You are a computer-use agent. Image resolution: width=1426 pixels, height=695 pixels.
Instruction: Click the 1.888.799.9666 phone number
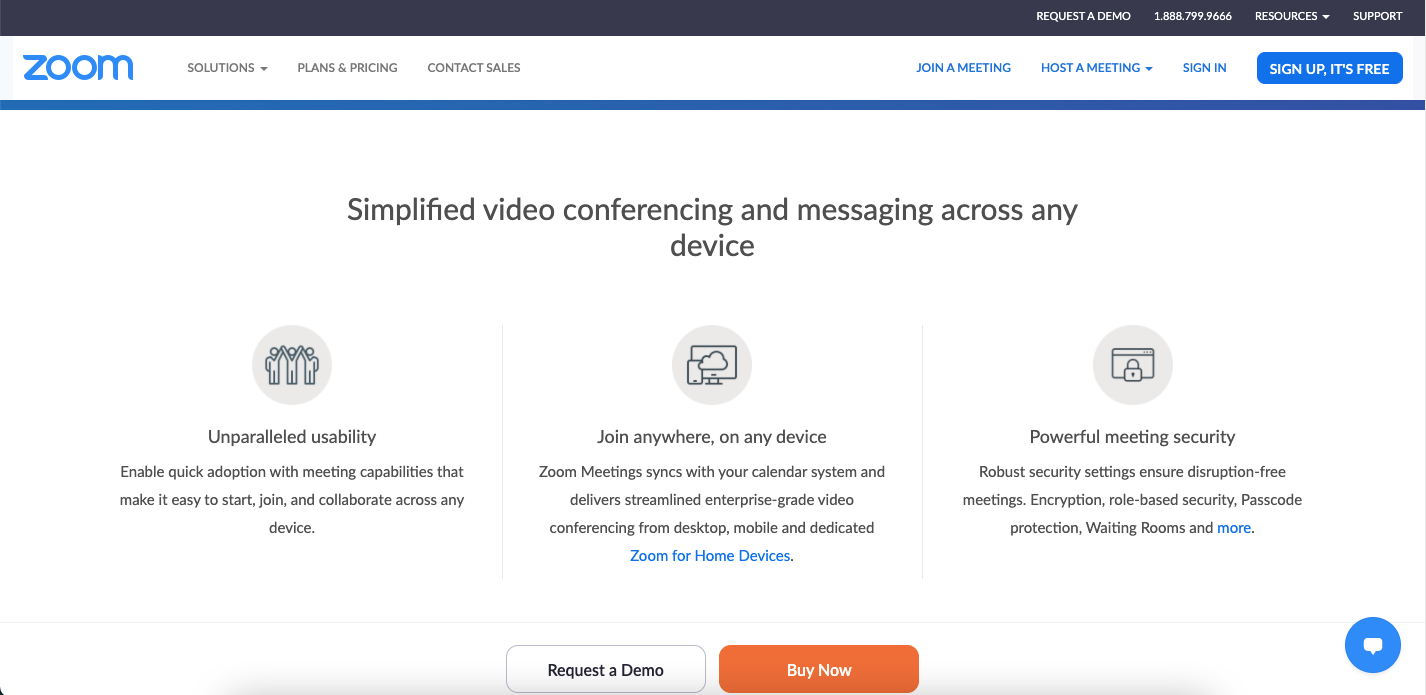(x=1192, y=16)
